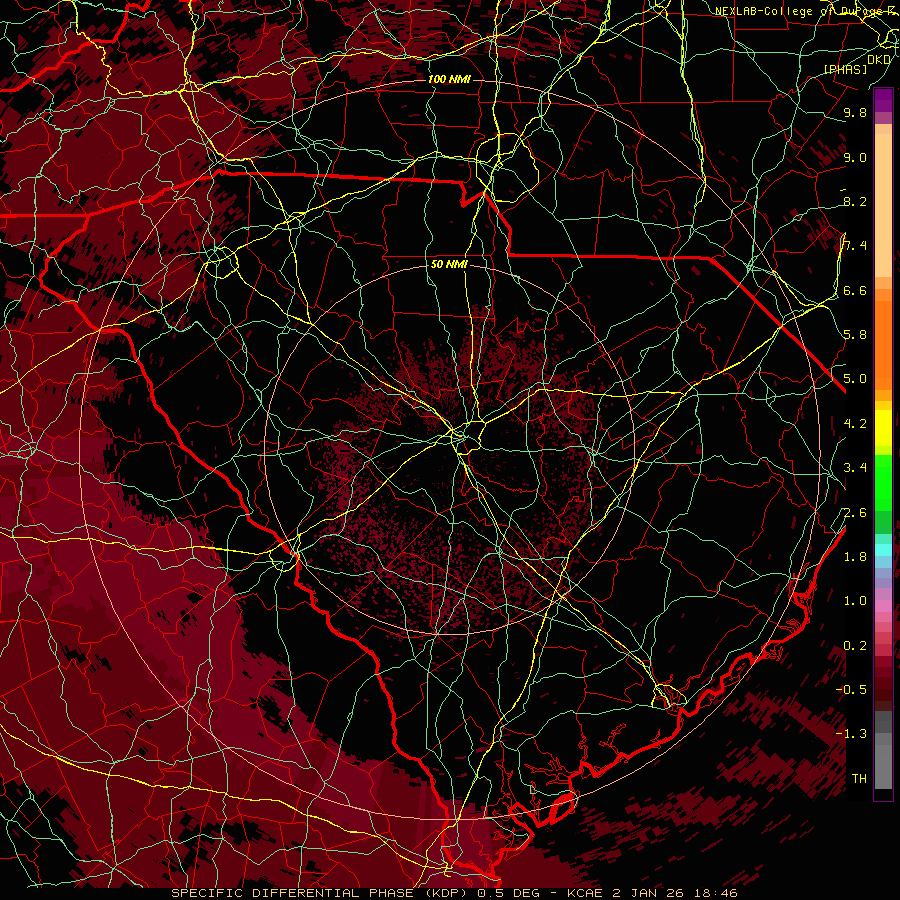Pick the purple segment atop the color bar
Viewport: 900px width, 900px height.
883,101
